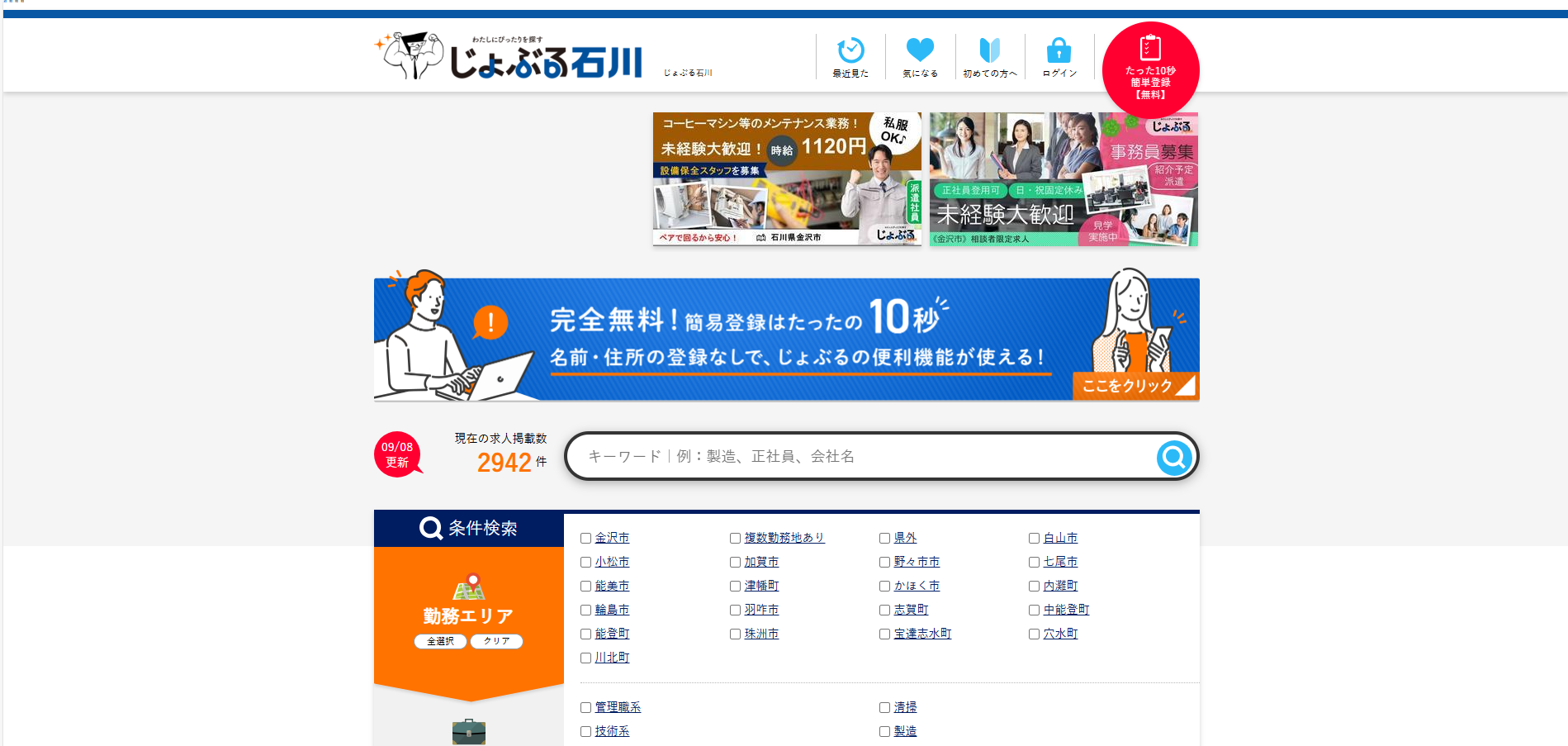This screenshot has height=746, width=1568.
Task: Open the 管理職系 job category link
Action: (x=618, y=707)
